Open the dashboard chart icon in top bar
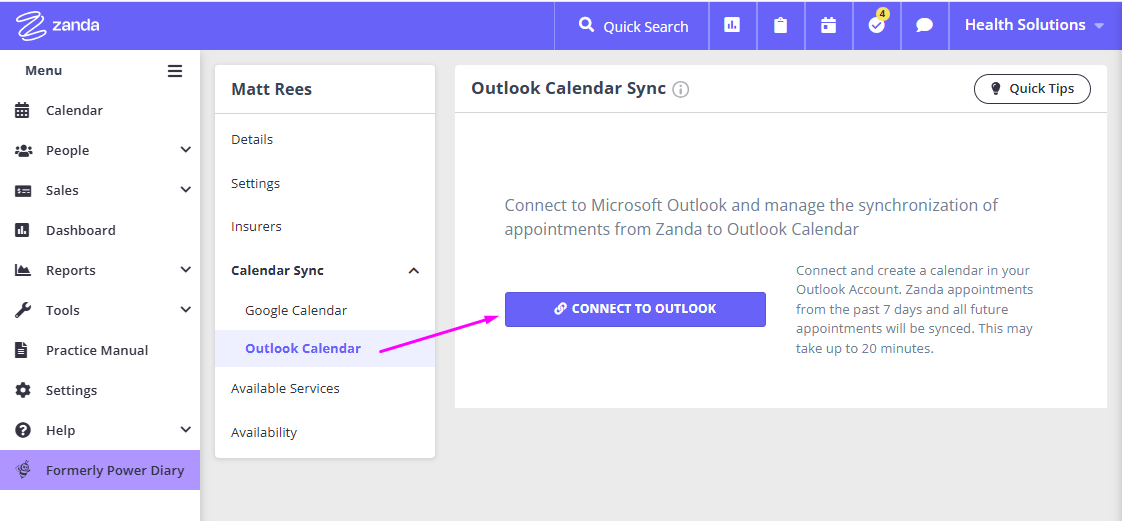The image size is (1122, 521). point(732,25)
